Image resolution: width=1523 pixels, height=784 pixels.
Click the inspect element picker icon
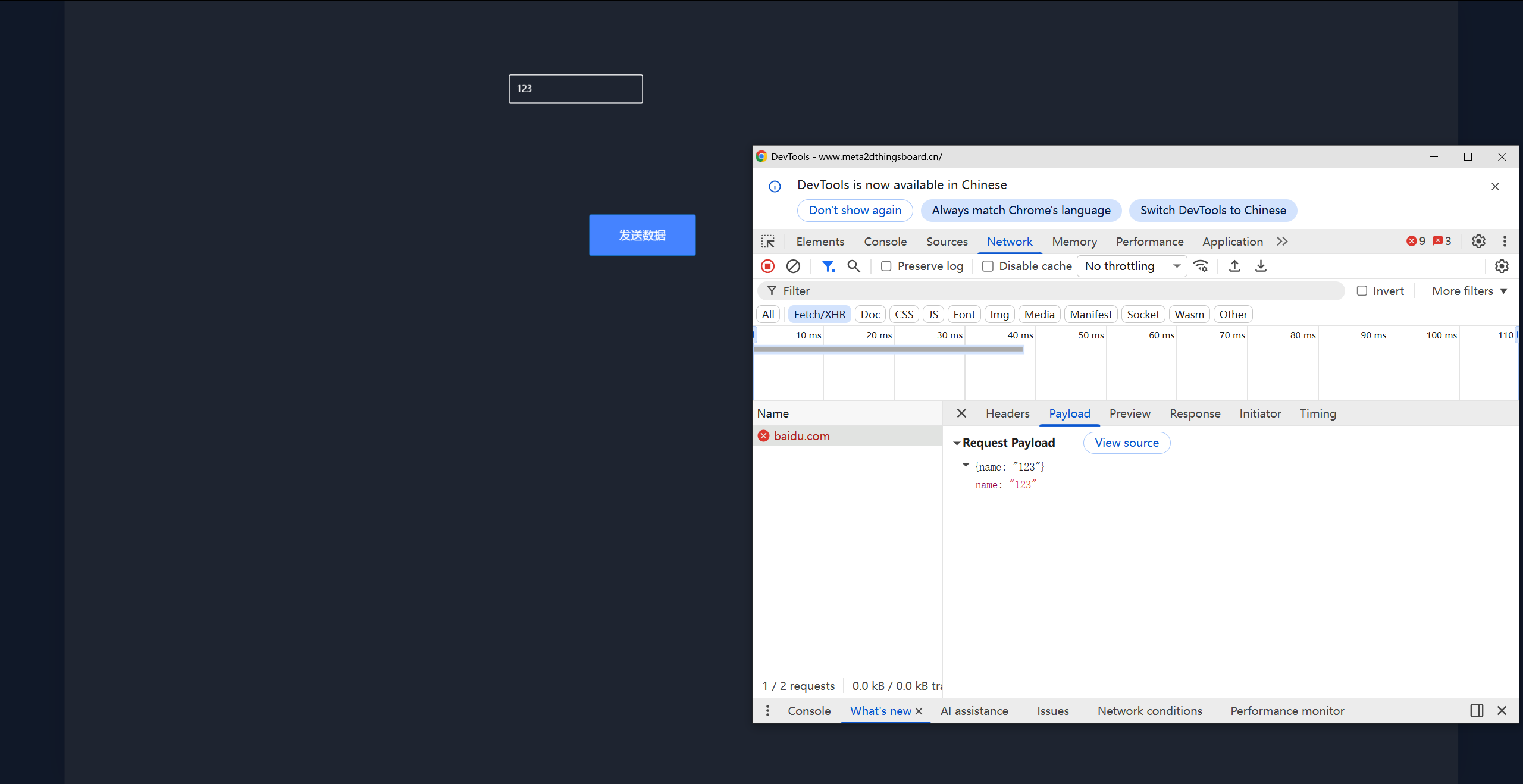pos(767,242)
